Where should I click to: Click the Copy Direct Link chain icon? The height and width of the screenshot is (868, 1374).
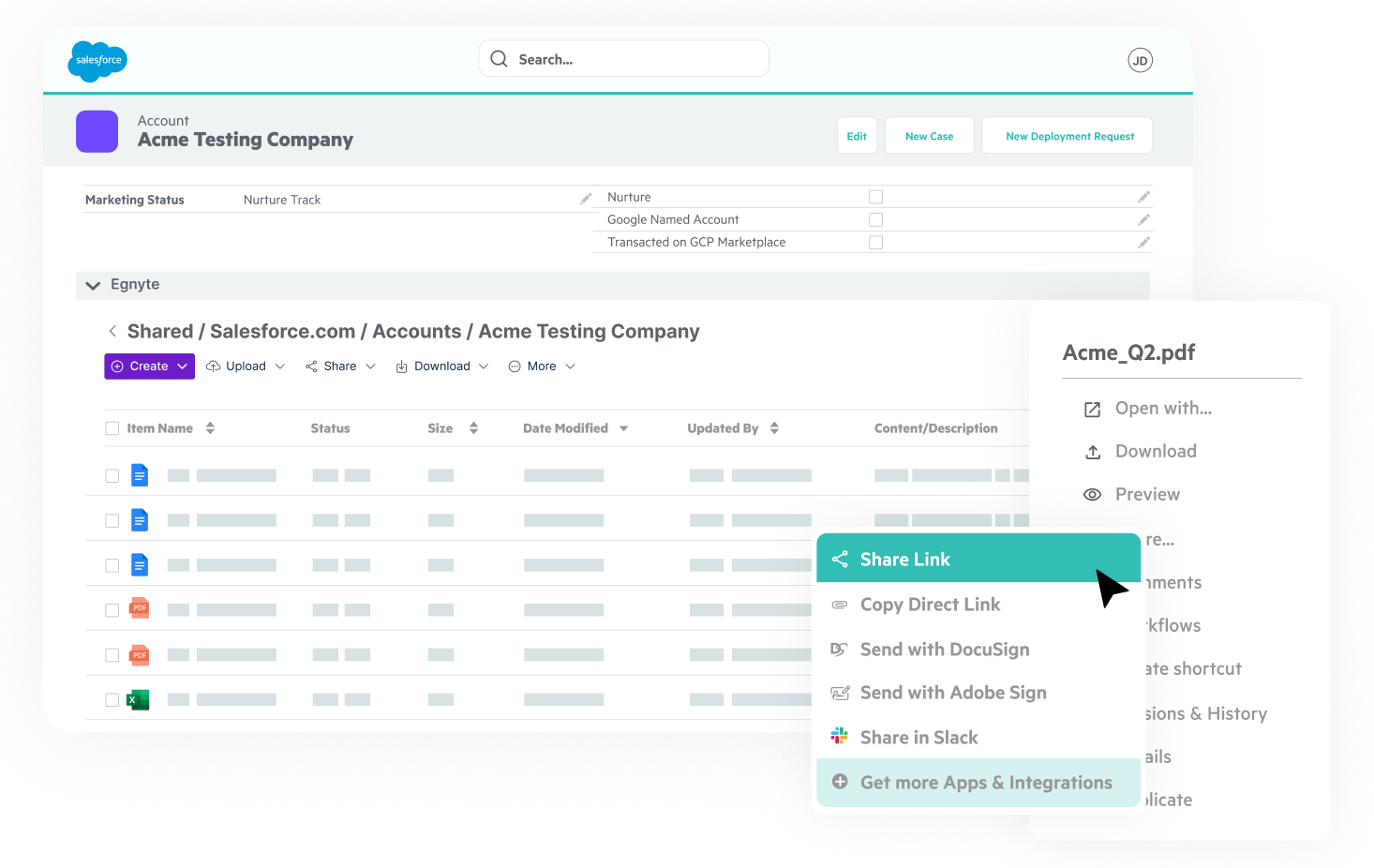(x=840, y=604)
